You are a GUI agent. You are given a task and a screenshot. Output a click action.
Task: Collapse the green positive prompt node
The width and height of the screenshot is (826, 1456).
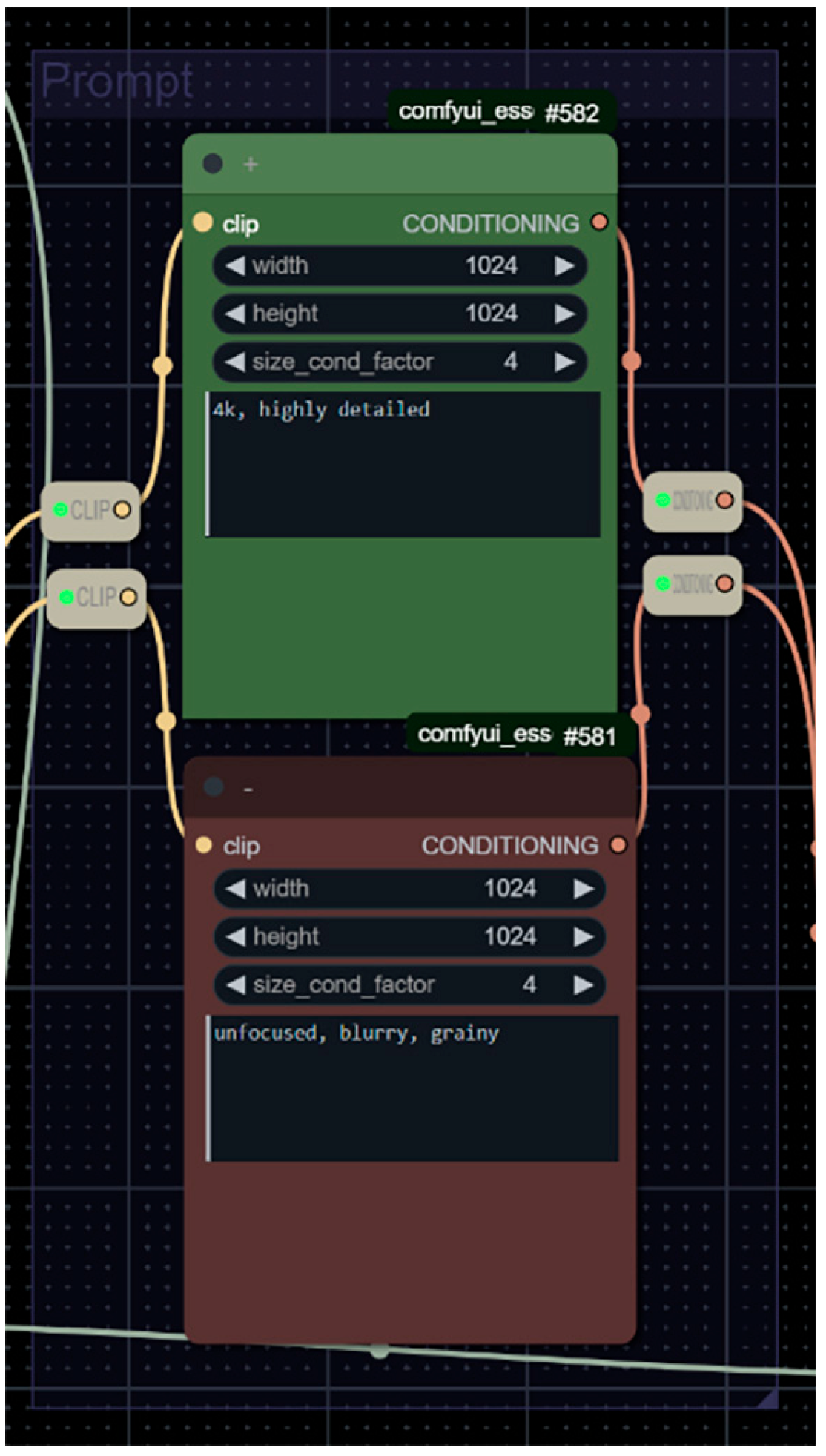(213, 164)
